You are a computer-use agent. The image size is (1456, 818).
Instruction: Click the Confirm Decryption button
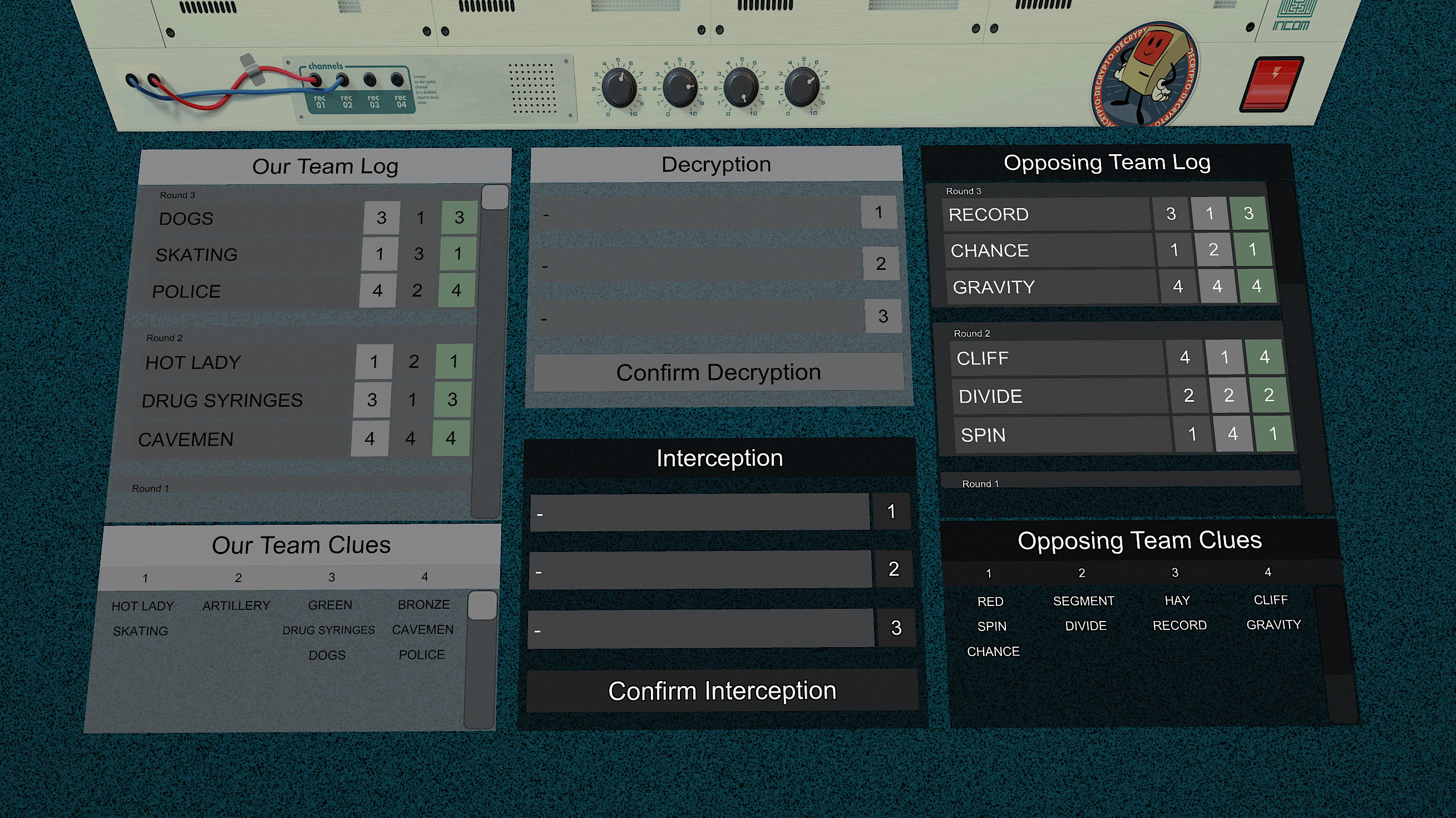click(718, 372)
